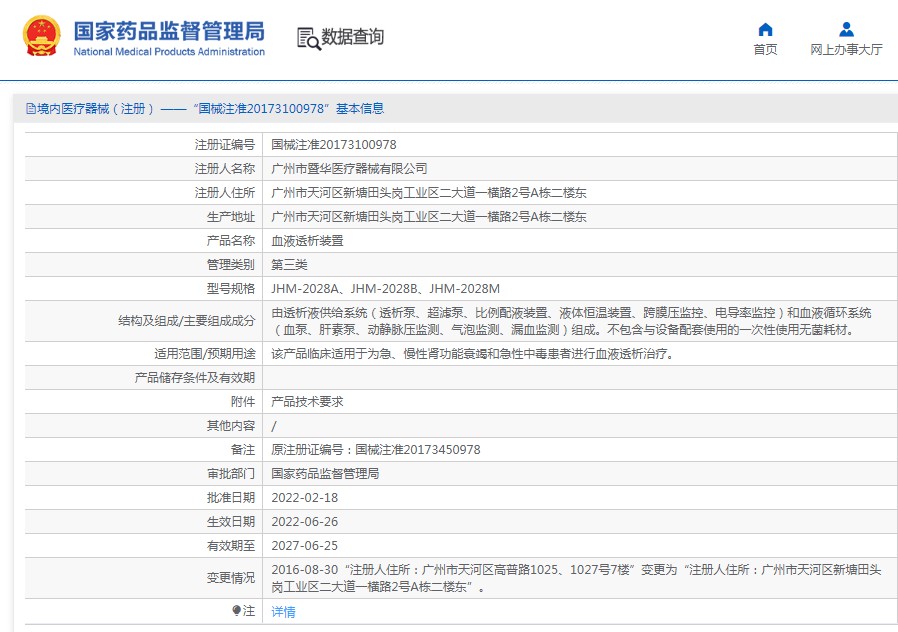Screen dimensions: 898x632
Task: Click the 产品储存条件及有效期 row label
Action: (195, 378)
